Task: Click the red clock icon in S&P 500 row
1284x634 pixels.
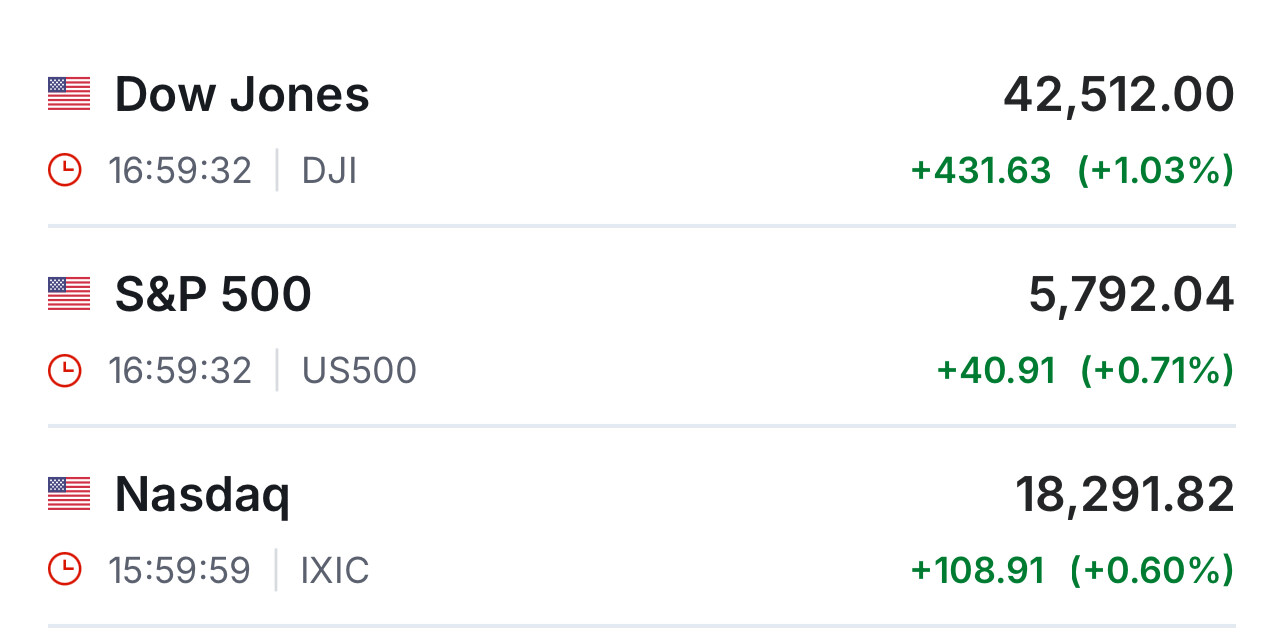Action: [65, 371]
